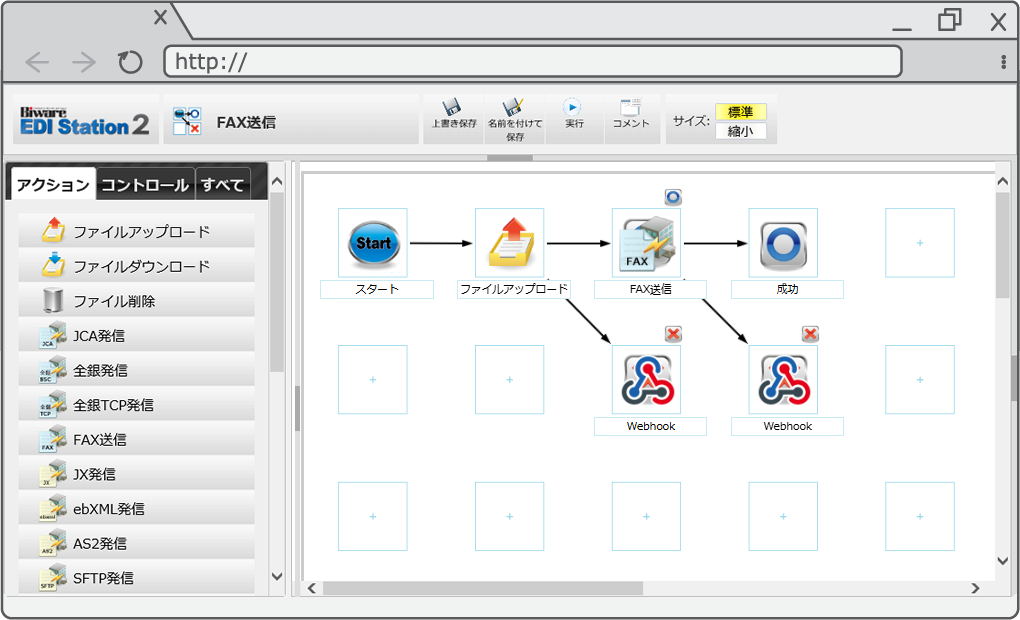Click the left Webhook node on the canvas
The width and height of the screenshot is (1020, 620).
point(646,379)
